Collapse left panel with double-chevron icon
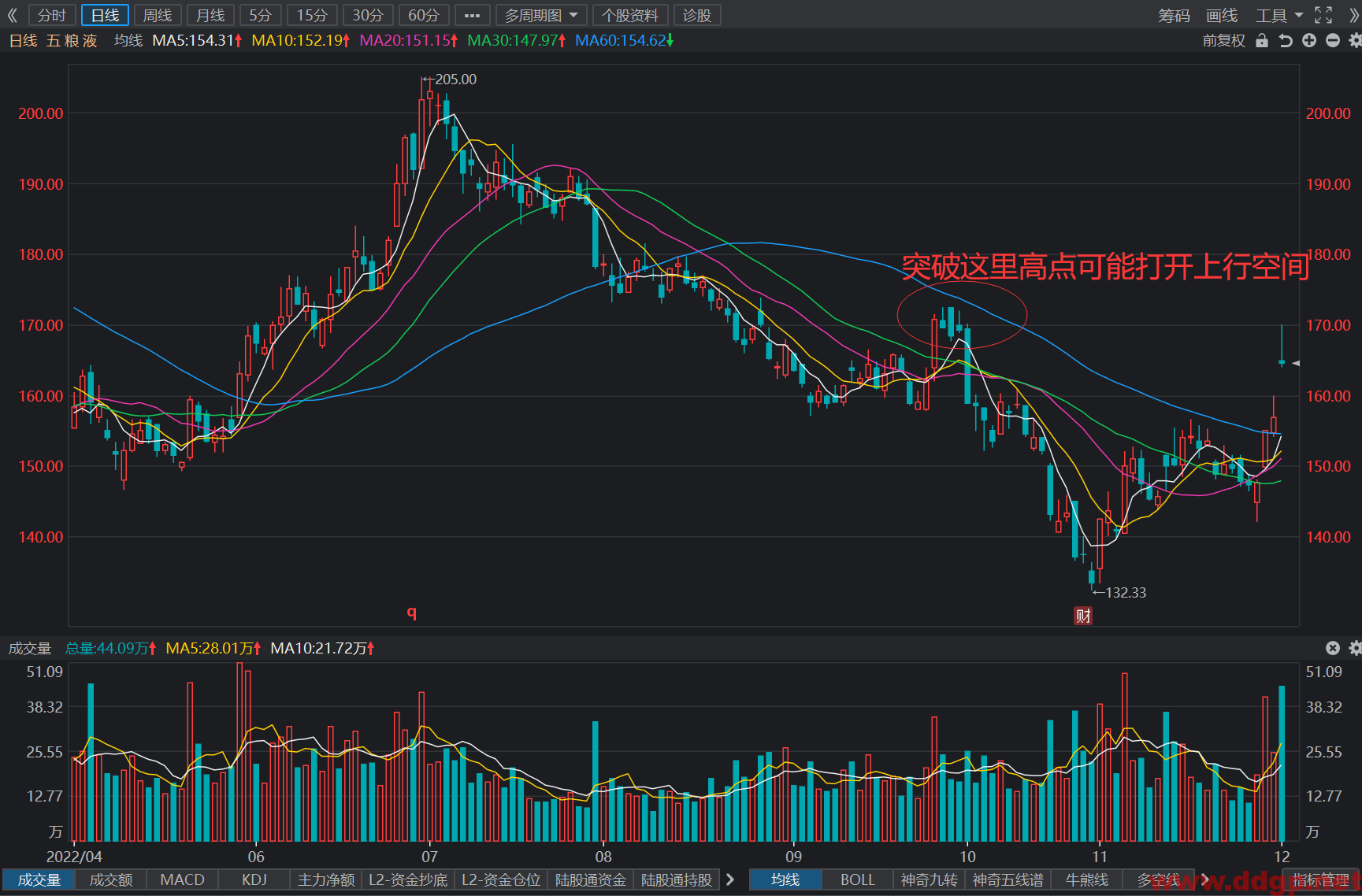Image resolution: width=1362 pixels, height=896 pixels. 12,15
